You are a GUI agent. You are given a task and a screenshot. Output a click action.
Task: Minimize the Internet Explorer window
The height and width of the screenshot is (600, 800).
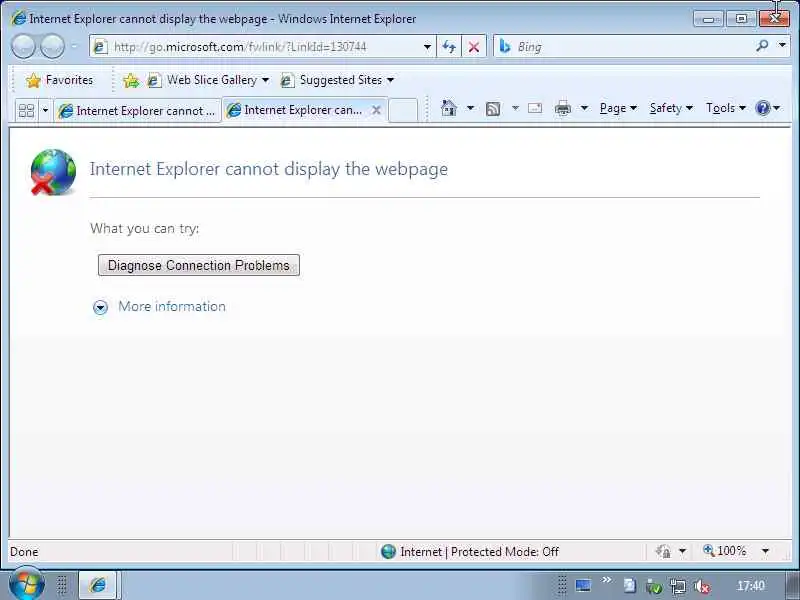(x=709, y=19)
